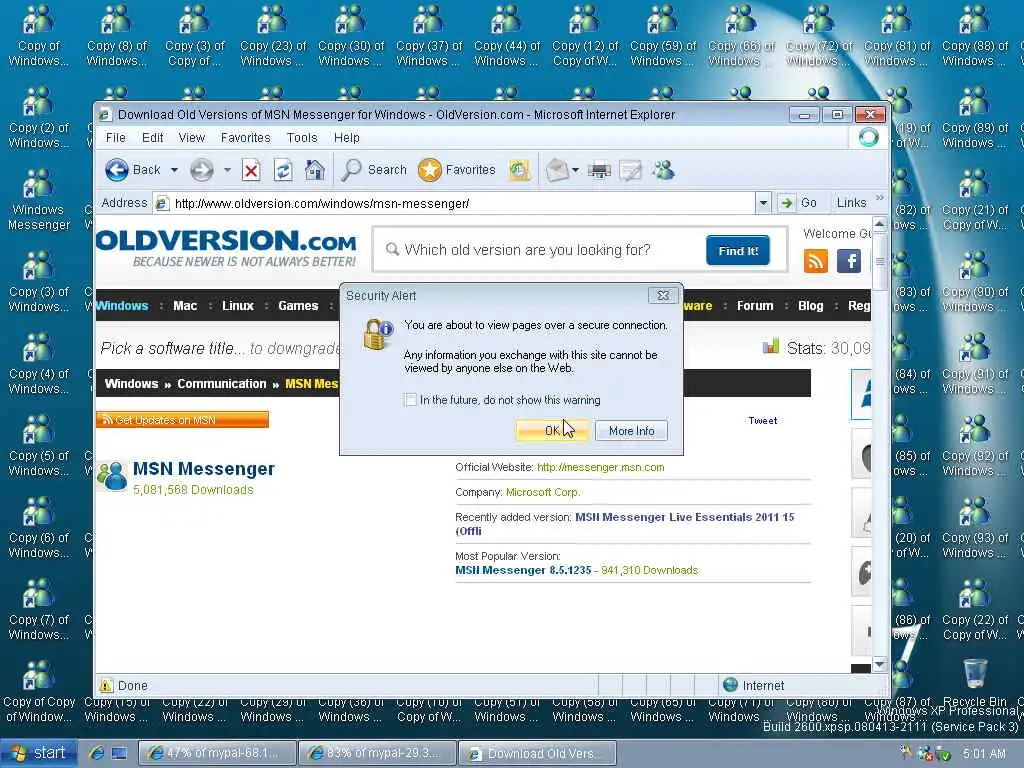Launch Internet Explorer from quick launch

tap(96, 753)
